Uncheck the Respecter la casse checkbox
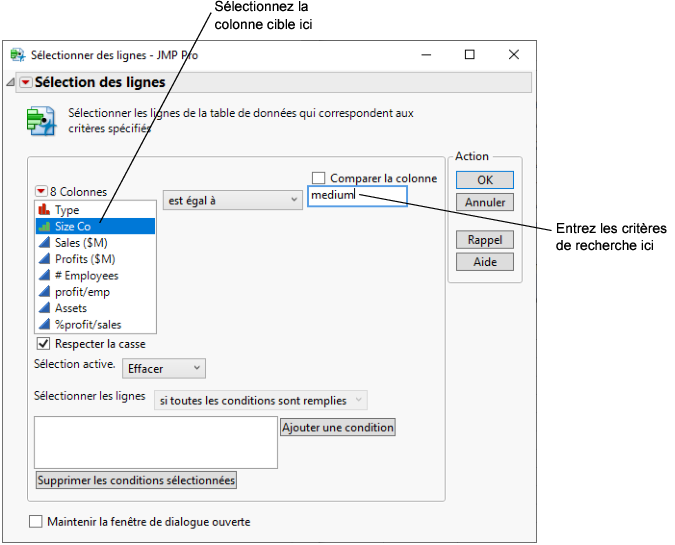The width and height of the screenshot is (675, 545). (43, 344)
